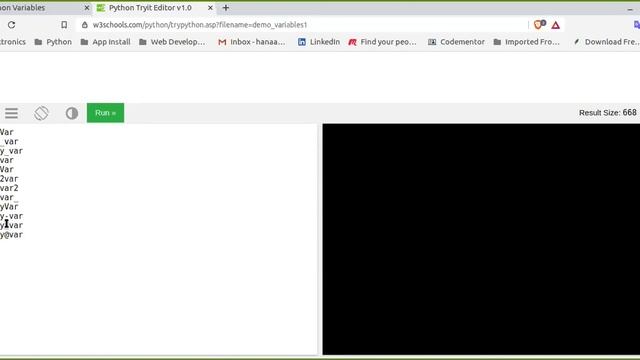Close the Python Variables tab

[87, 8]
